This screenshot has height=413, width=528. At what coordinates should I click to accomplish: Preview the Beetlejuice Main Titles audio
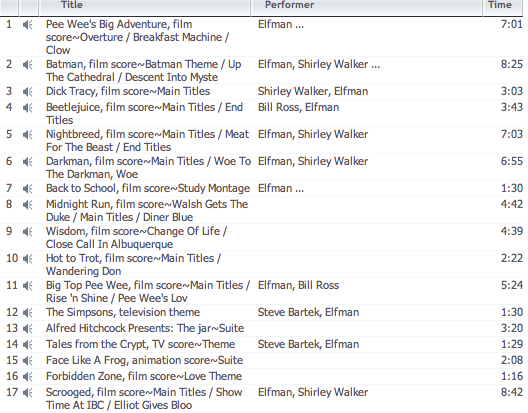(x=28, y=108)
